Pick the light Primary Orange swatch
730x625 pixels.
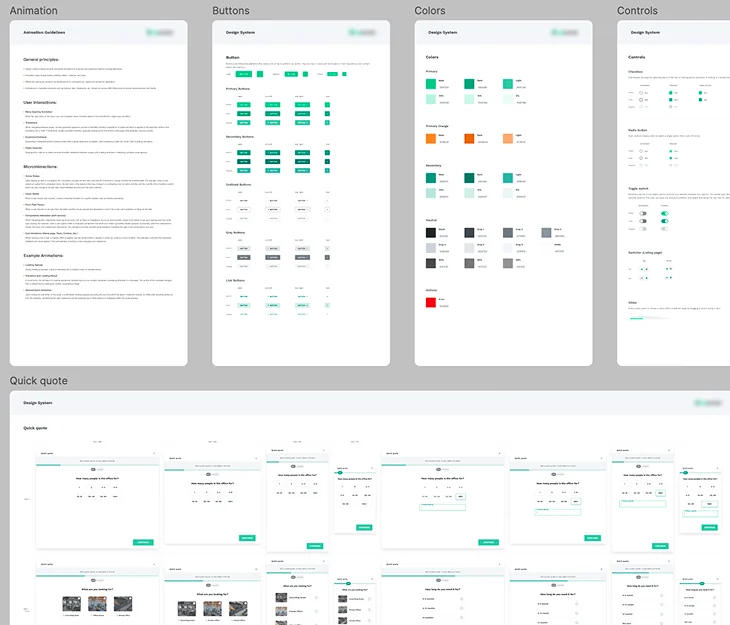coord(507,138)
